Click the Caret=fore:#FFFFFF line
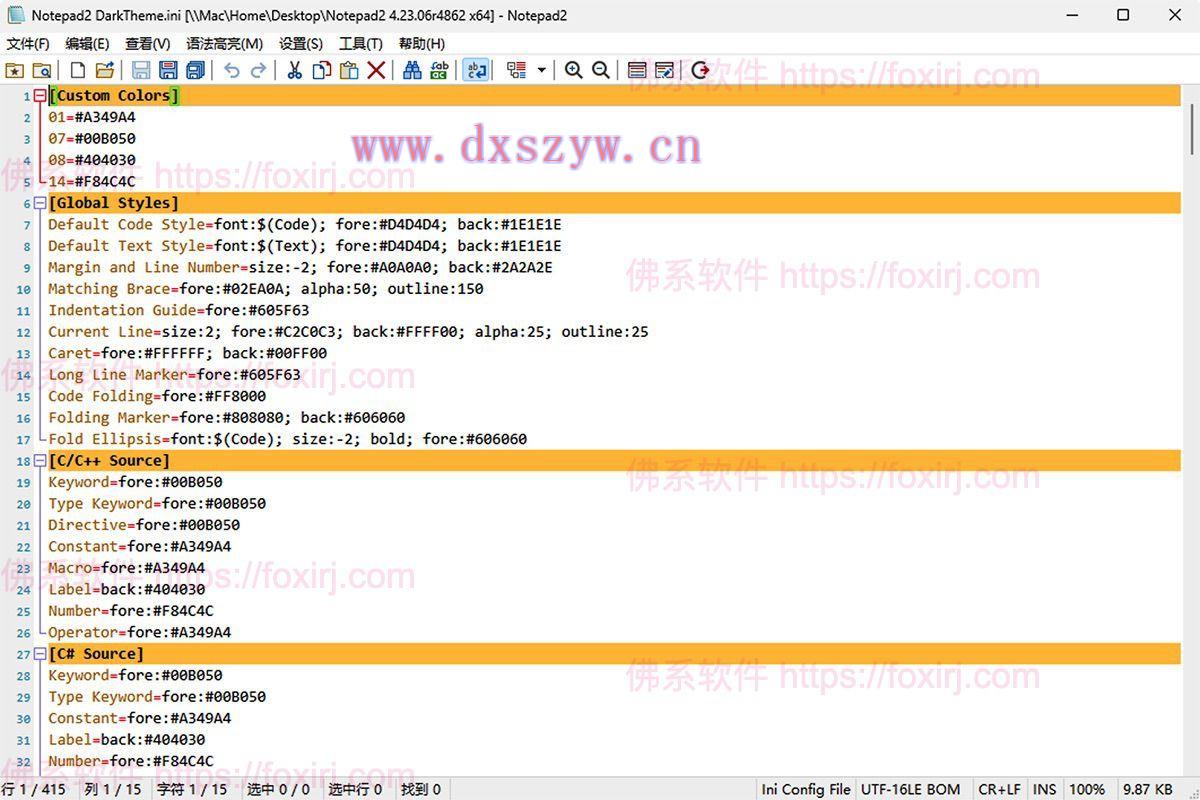1200x800 pixels. [188, 353]
